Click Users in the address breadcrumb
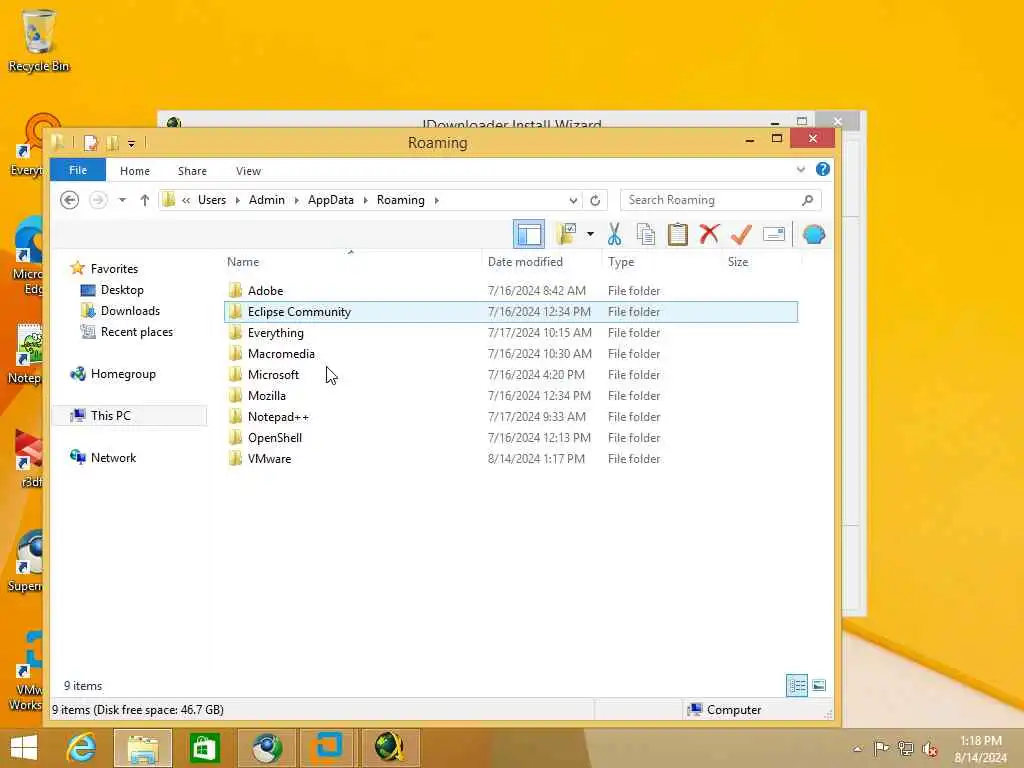 212,200
